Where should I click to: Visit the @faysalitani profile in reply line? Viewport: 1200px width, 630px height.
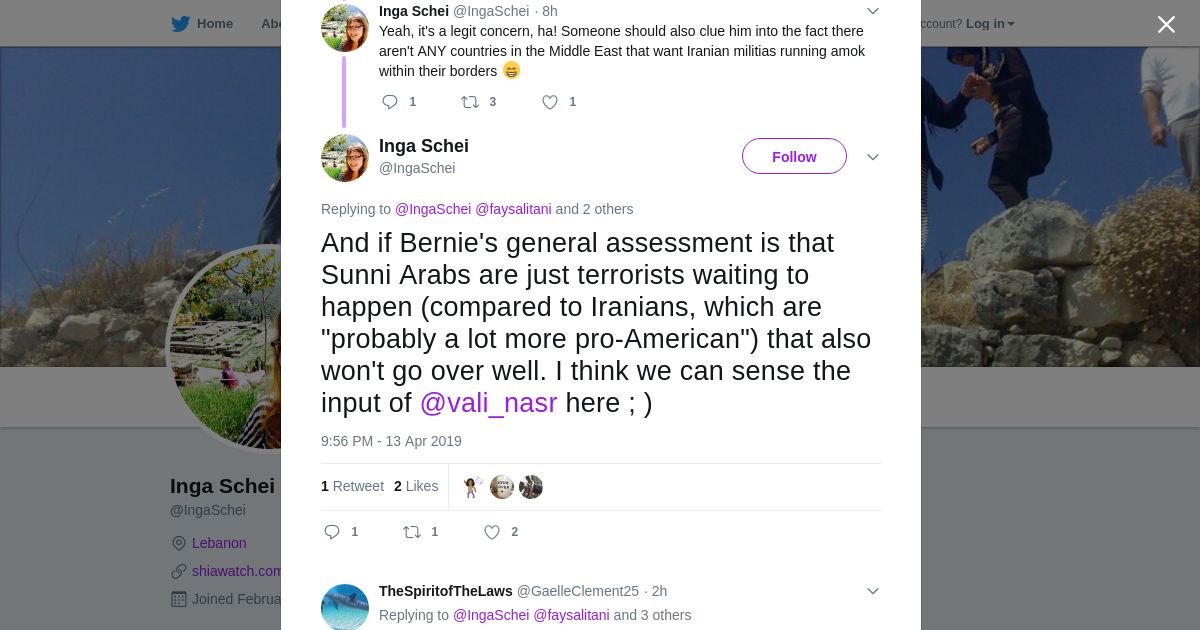513,209
